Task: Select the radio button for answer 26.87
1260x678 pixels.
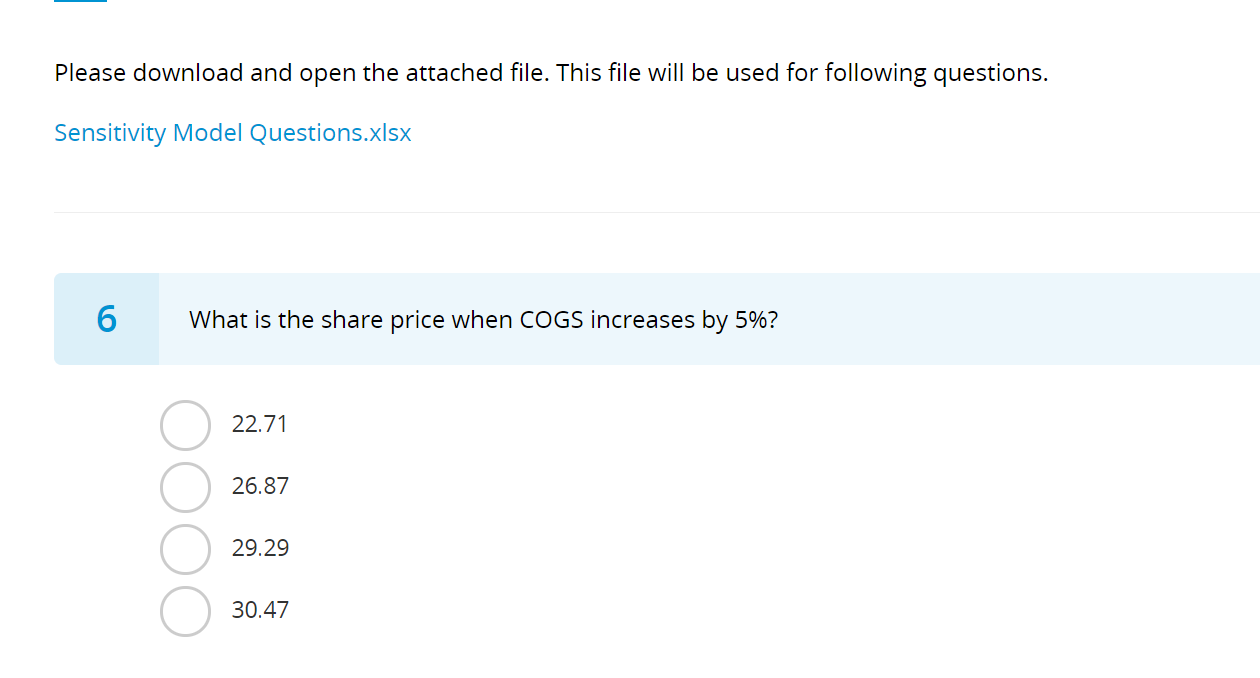Action: coord(185,486)
